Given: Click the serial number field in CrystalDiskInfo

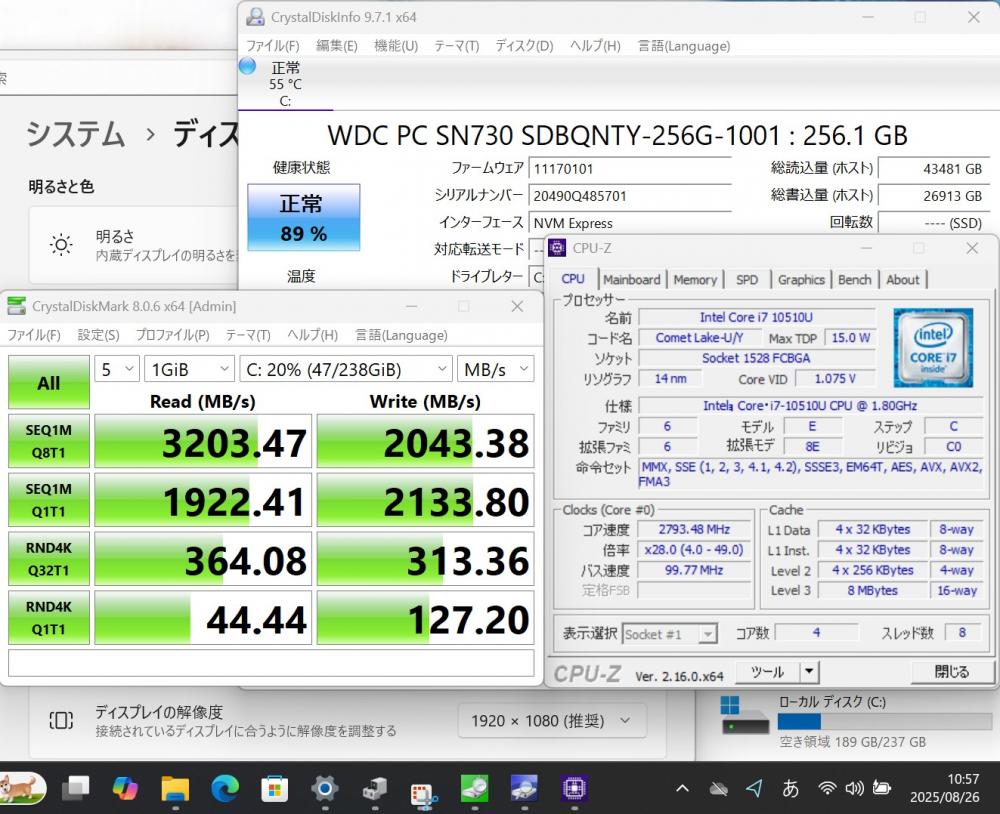Looking at the screenshot, I should click(630, 196).
